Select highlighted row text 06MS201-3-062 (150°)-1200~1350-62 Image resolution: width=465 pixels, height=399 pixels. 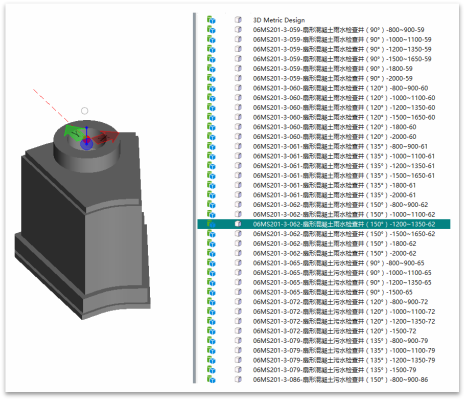[344, 224]
